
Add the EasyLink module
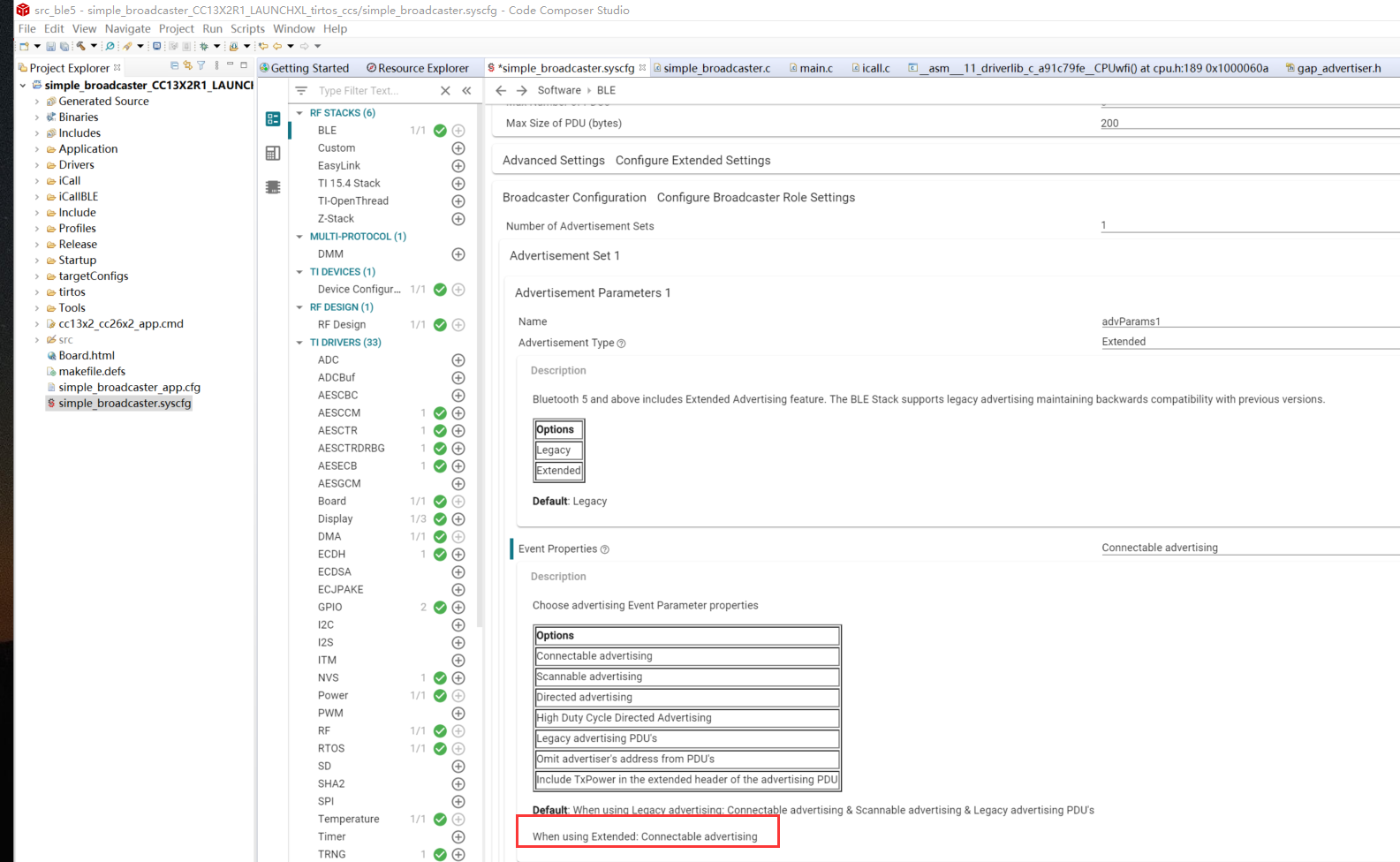click(x=458, y=166)
